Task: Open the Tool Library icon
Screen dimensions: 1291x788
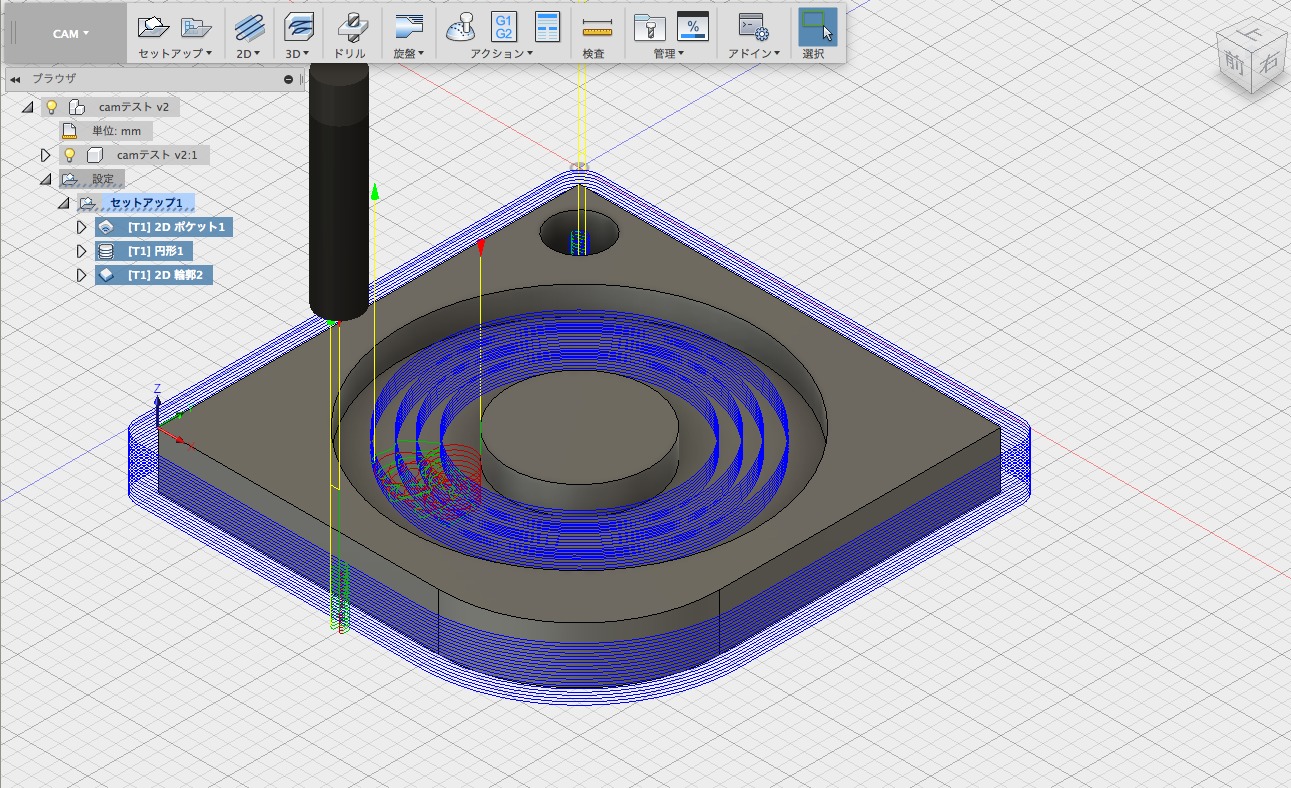Action: click(649, 27)
